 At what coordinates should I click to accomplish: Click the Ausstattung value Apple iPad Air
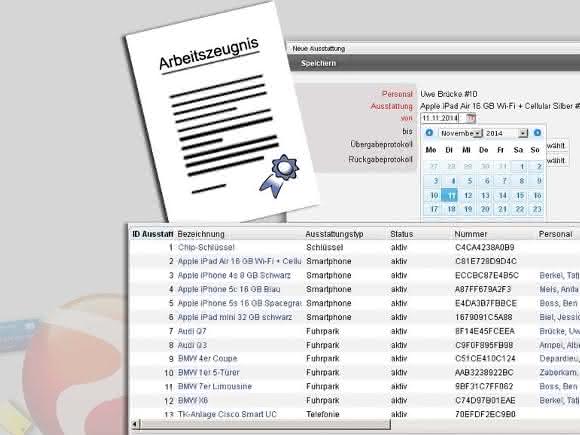[x=500, y=106]
